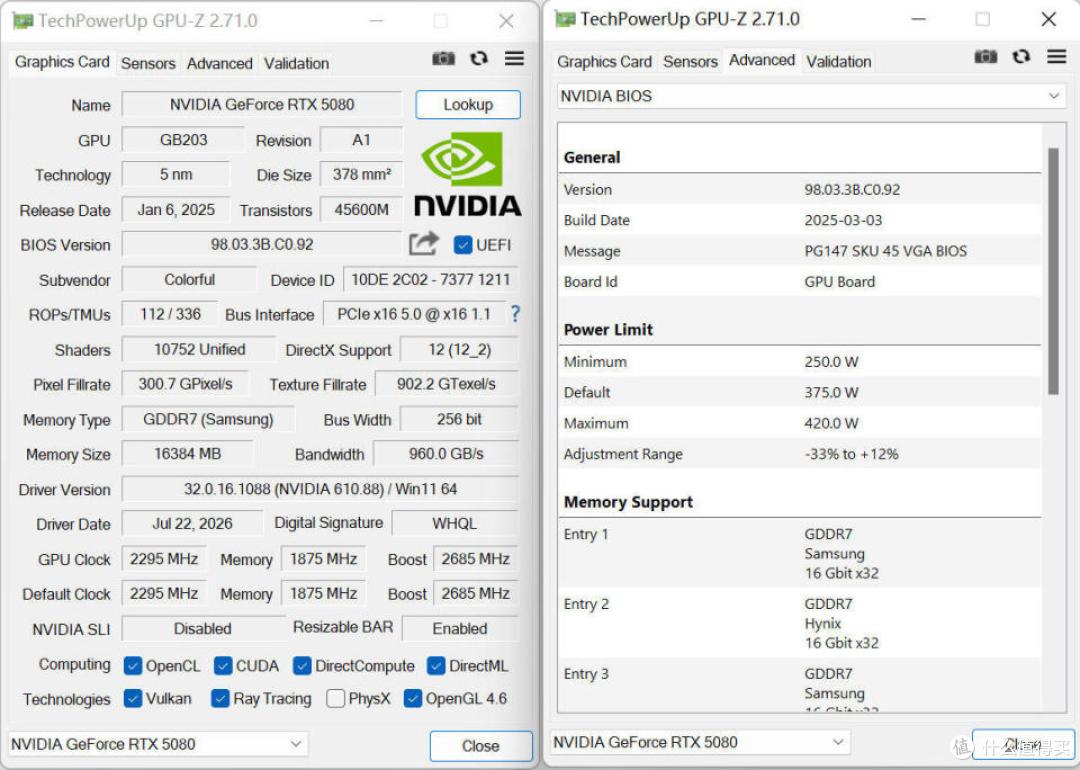Screen dimensions: 1080x770
Task: Enable the PhysX checkbox
Action: 335,698
